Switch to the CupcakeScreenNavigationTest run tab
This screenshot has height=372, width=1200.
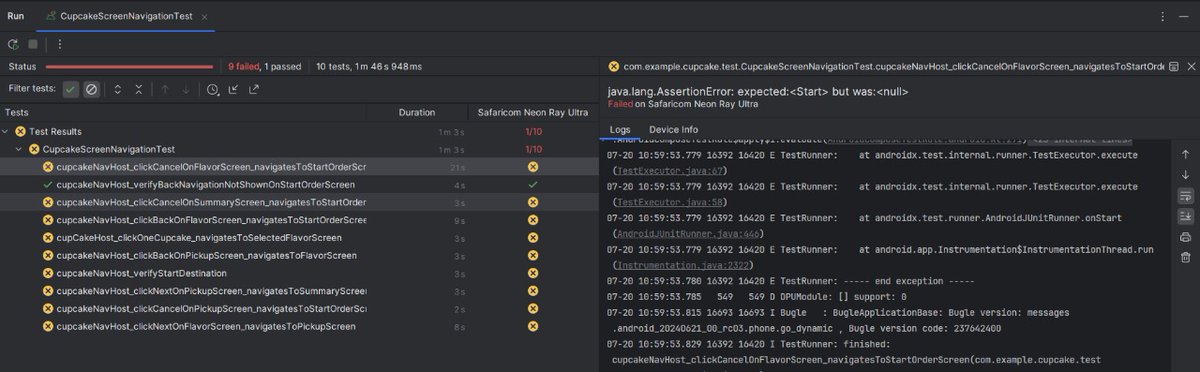tap(127, 16)
